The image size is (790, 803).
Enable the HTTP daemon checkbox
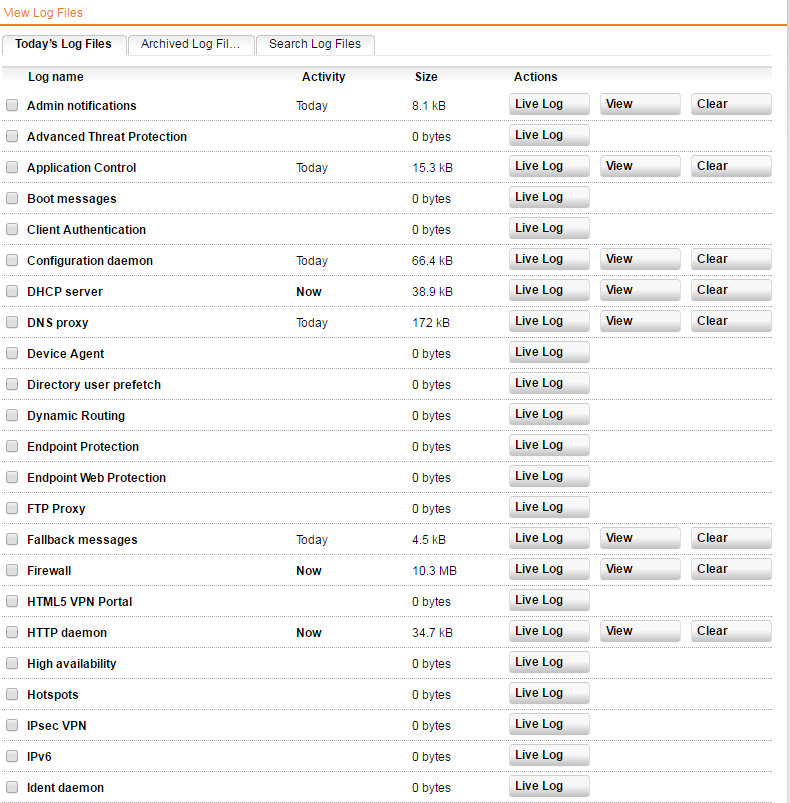12,633
